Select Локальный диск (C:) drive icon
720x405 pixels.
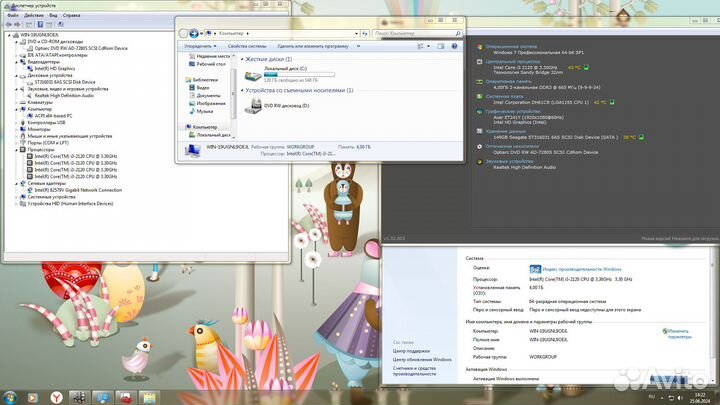click(253, 75)
